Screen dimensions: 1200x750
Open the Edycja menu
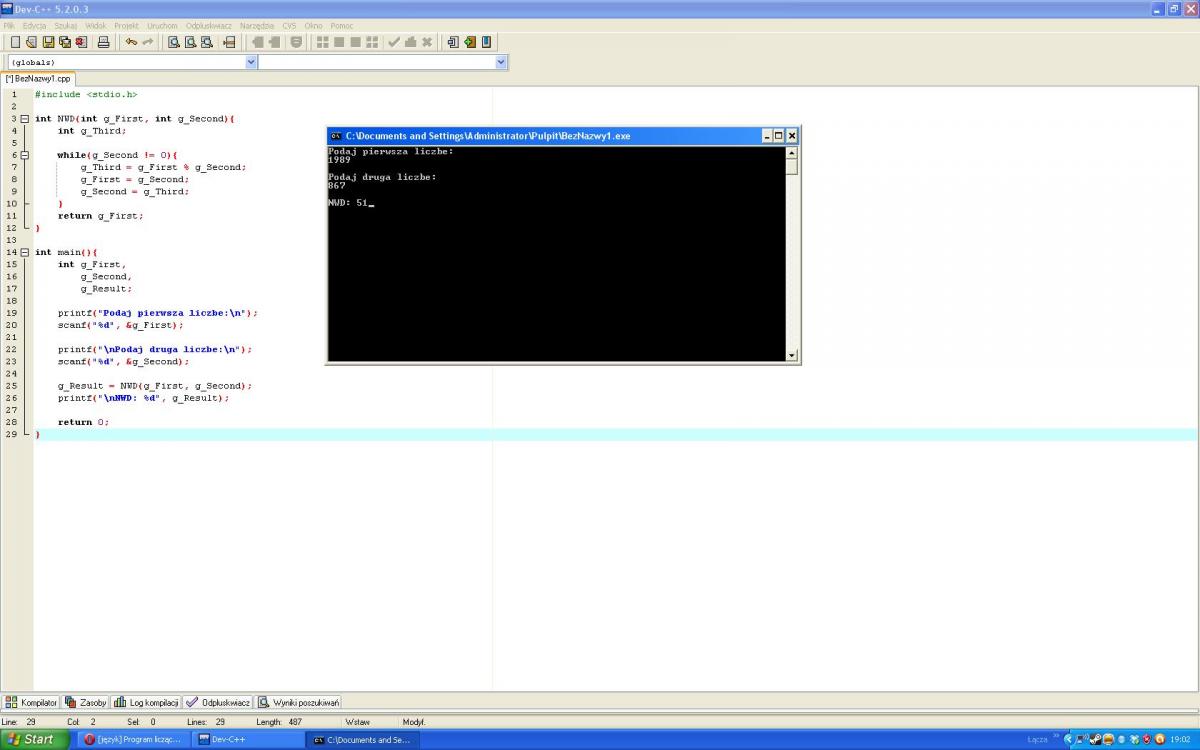[35, 25]
